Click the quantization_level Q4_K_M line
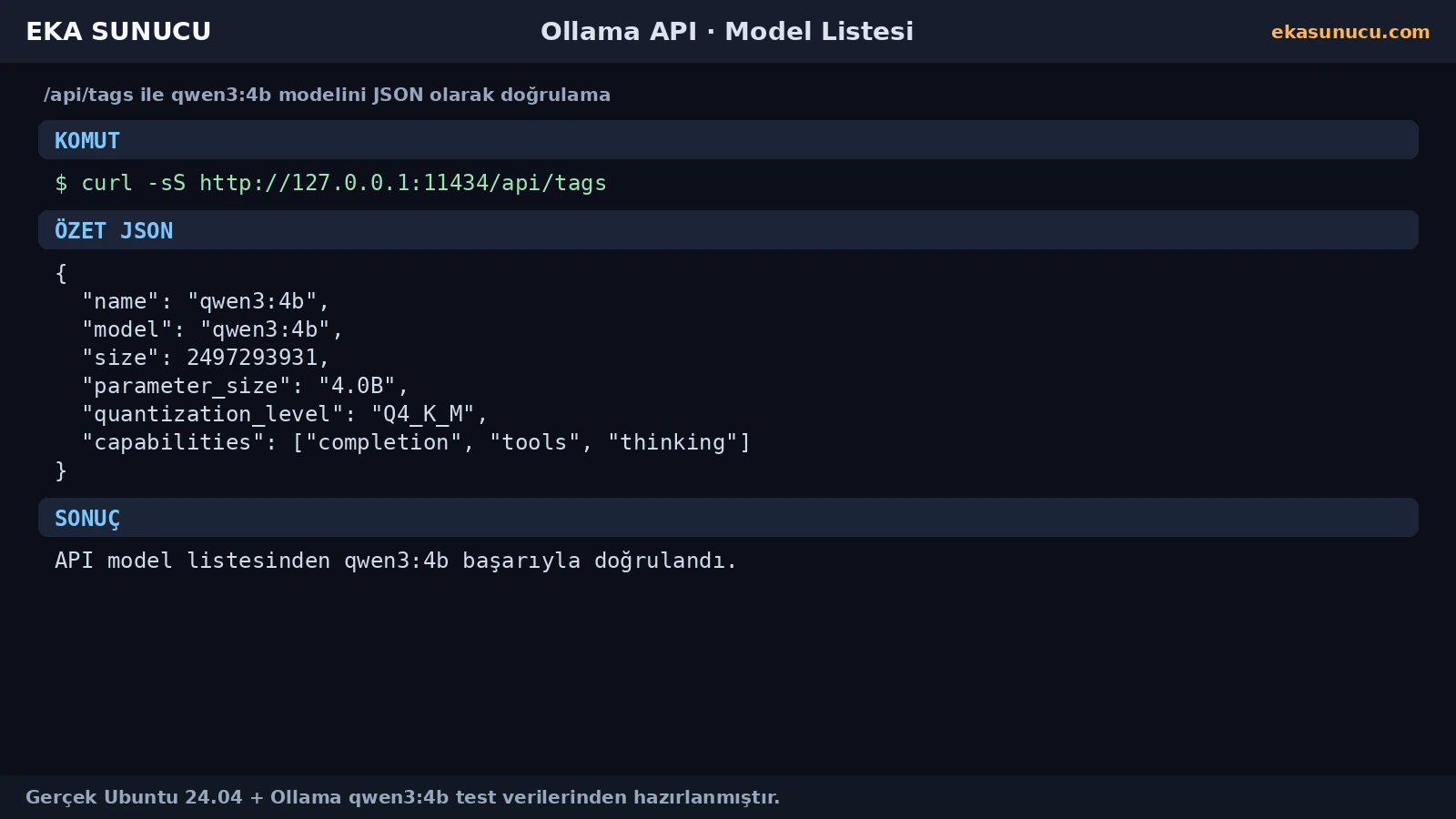This screenshot has width=1456, height=819. [285, 414]
